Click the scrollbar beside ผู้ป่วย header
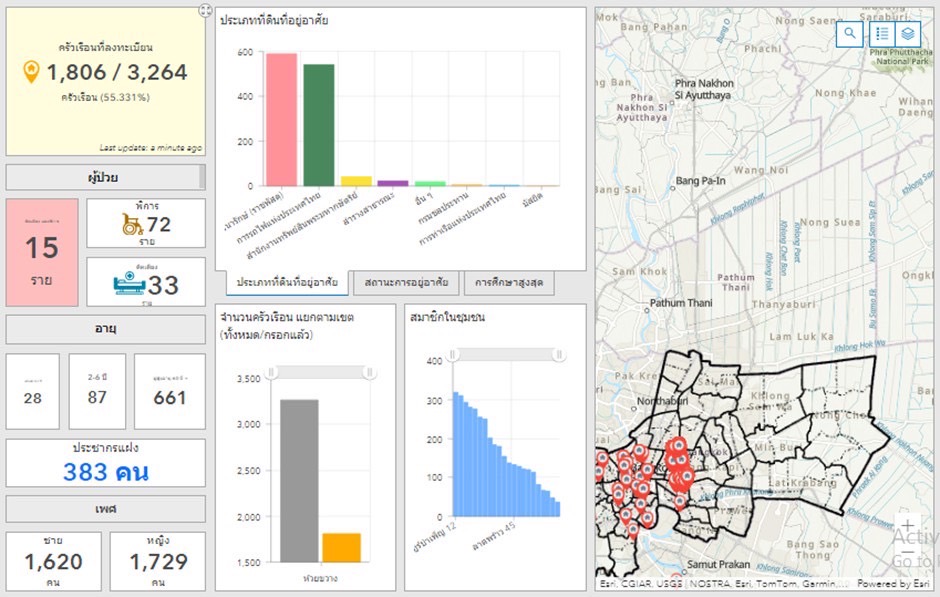The height and width of the screenshot is (597, 940). click(x=202, y=178)
